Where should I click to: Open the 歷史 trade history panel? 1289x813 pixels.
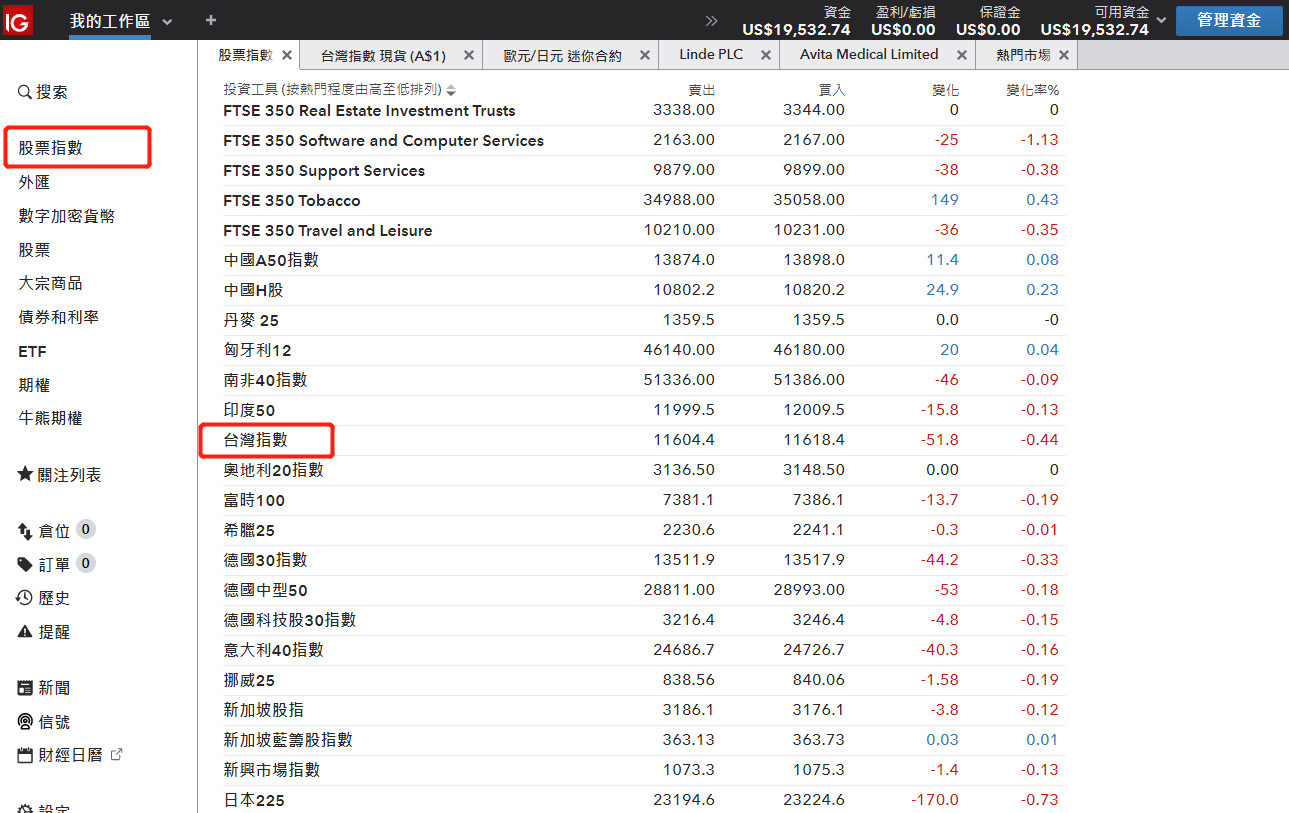[45, 597]
